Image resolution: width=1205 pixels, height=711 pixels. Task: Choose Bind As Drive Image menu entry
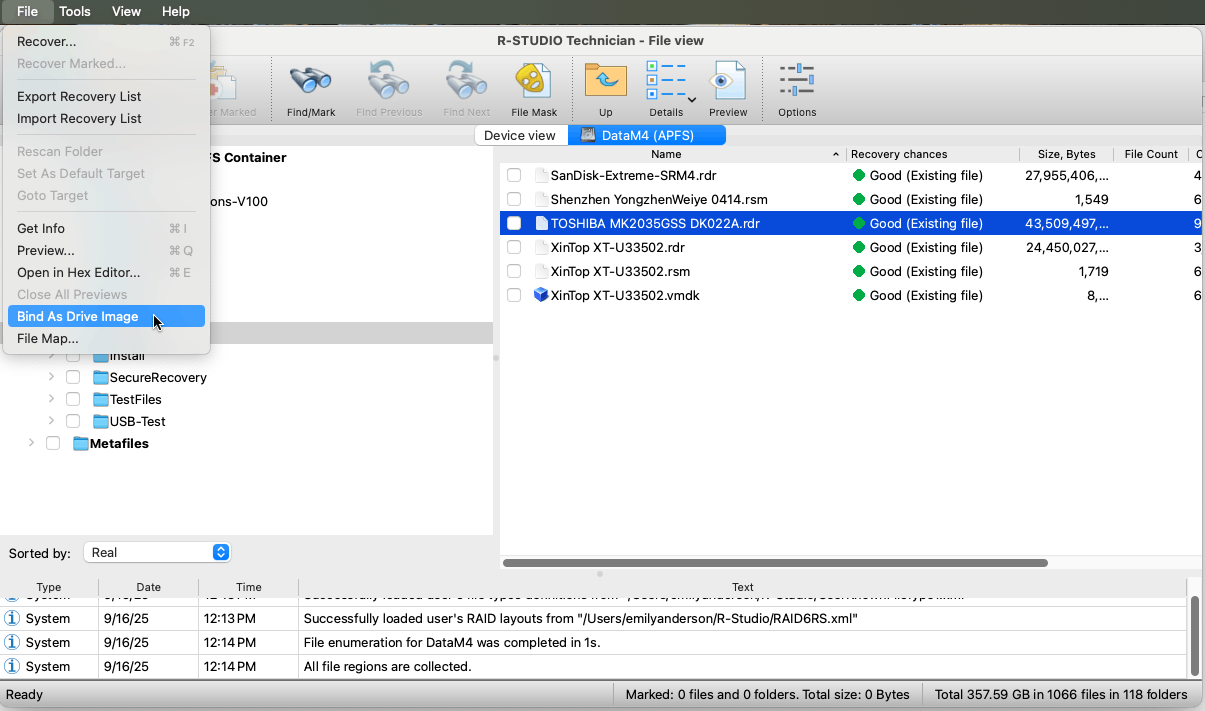(x=78, y=316)
